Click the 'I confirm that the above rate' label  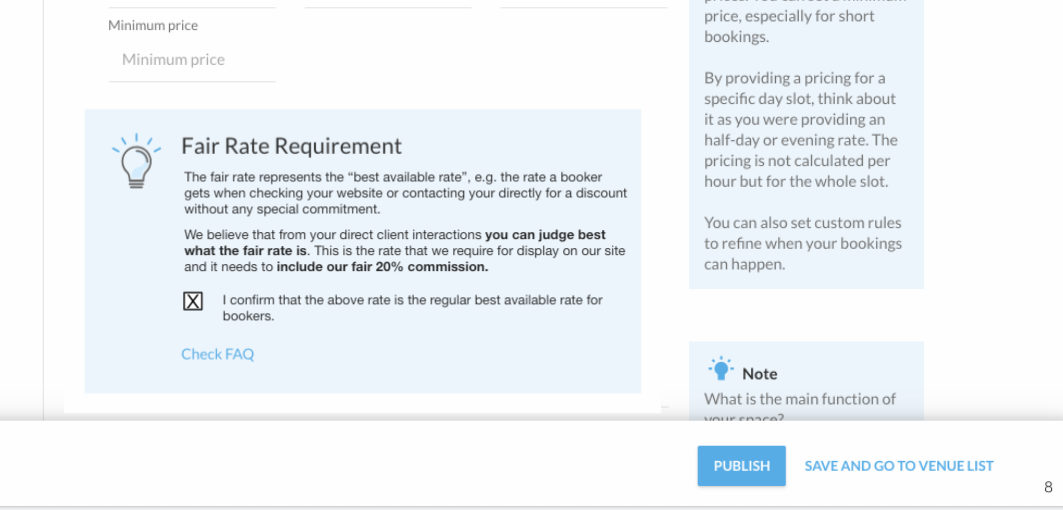[412, 308]
